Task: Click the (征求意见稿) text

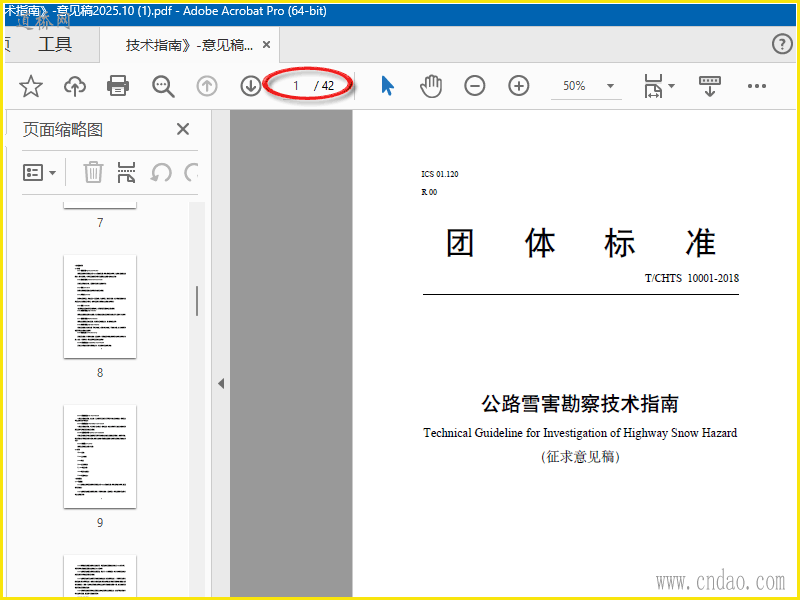Action: pyautogui.click(x=580, y=456)
